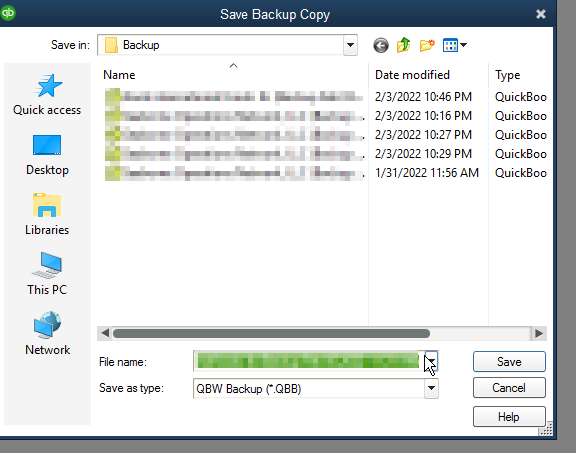This screenshot has width=576, height=453.
Task: Sort files by Name column
Action: point(119,75)
